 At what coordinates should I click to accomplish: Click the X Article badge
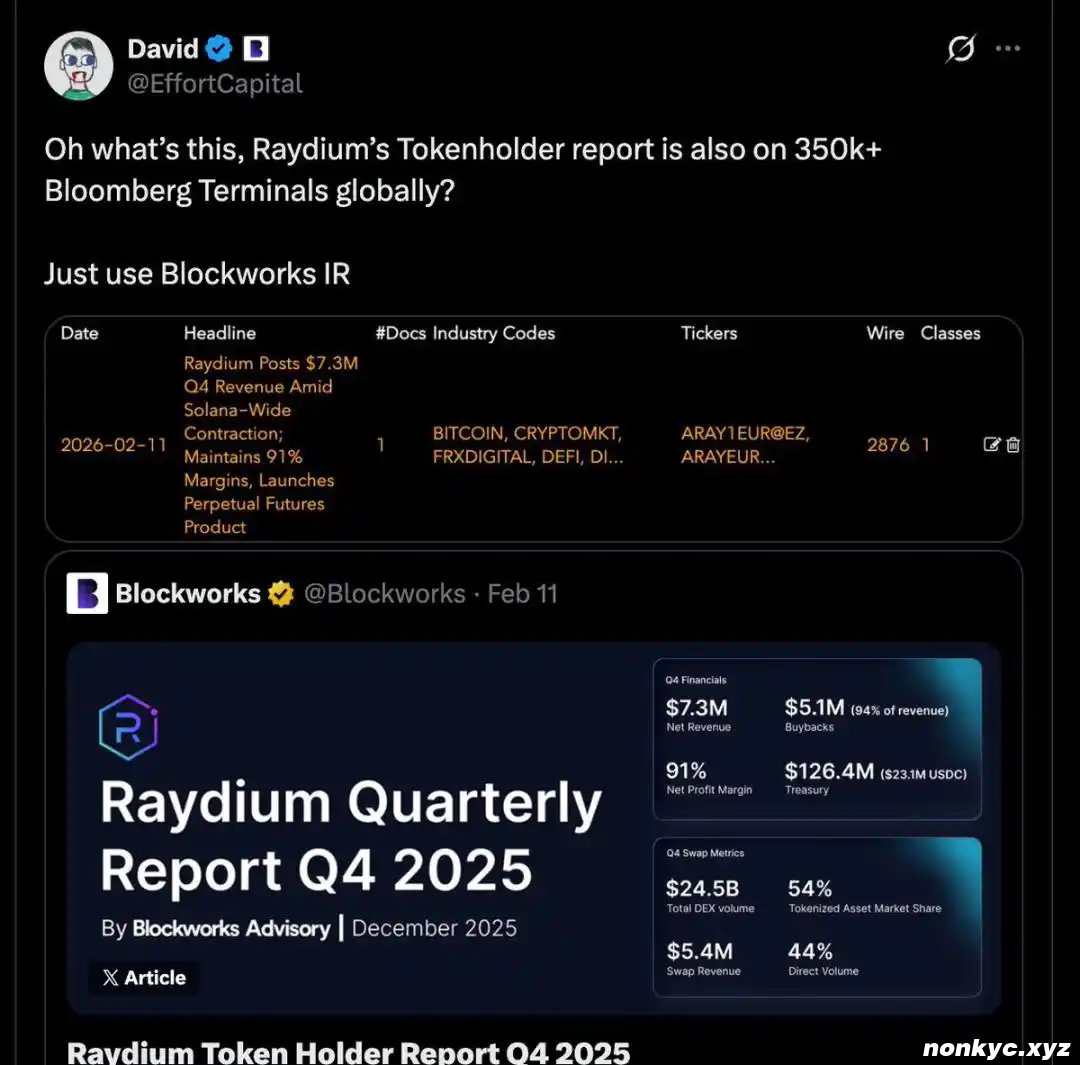143,978
